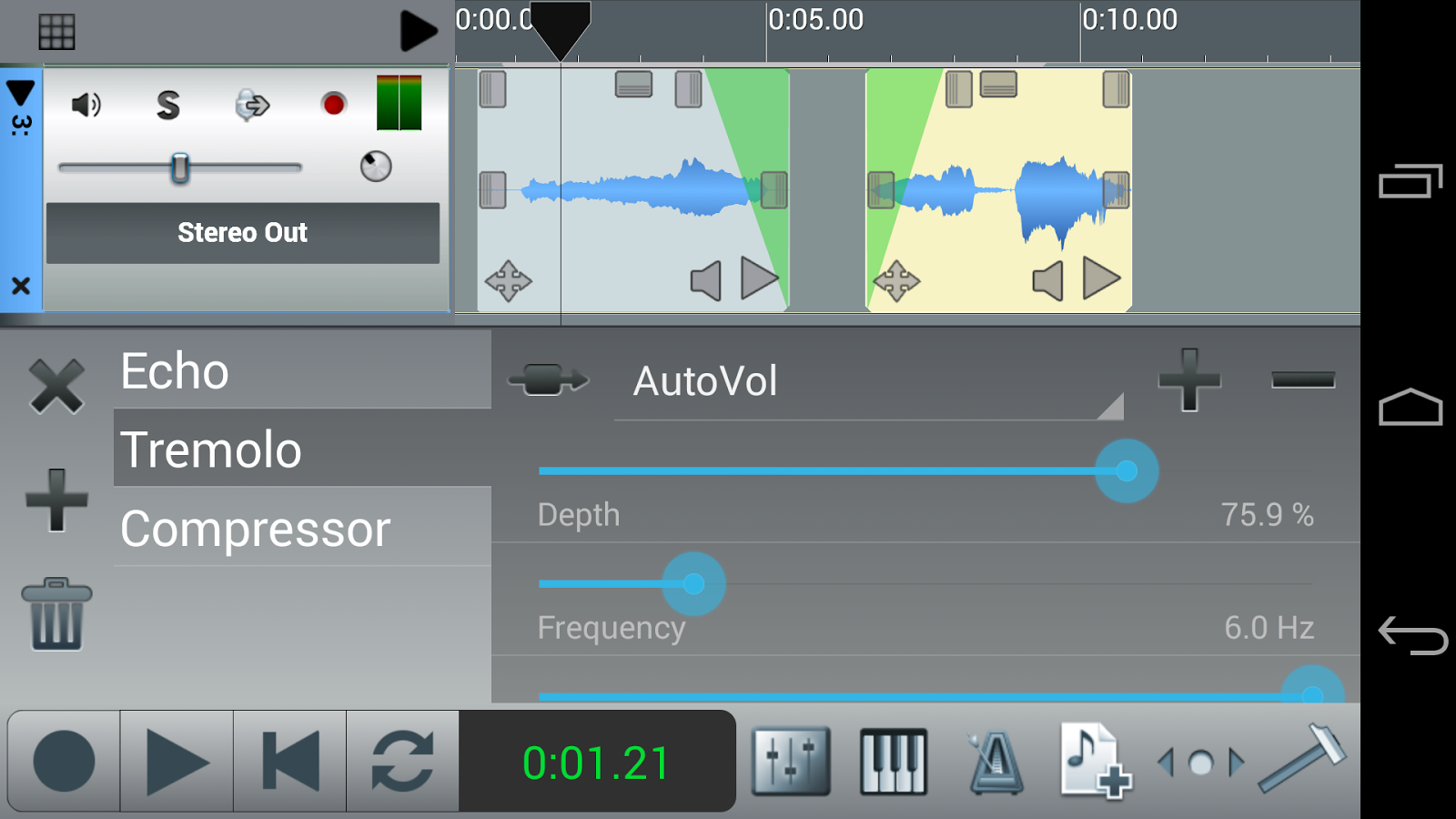Click the 0:05.00 timeline marker
The height and width of the screenshot is (819, 1456).
pyautogui.click(x=815, y=19)
